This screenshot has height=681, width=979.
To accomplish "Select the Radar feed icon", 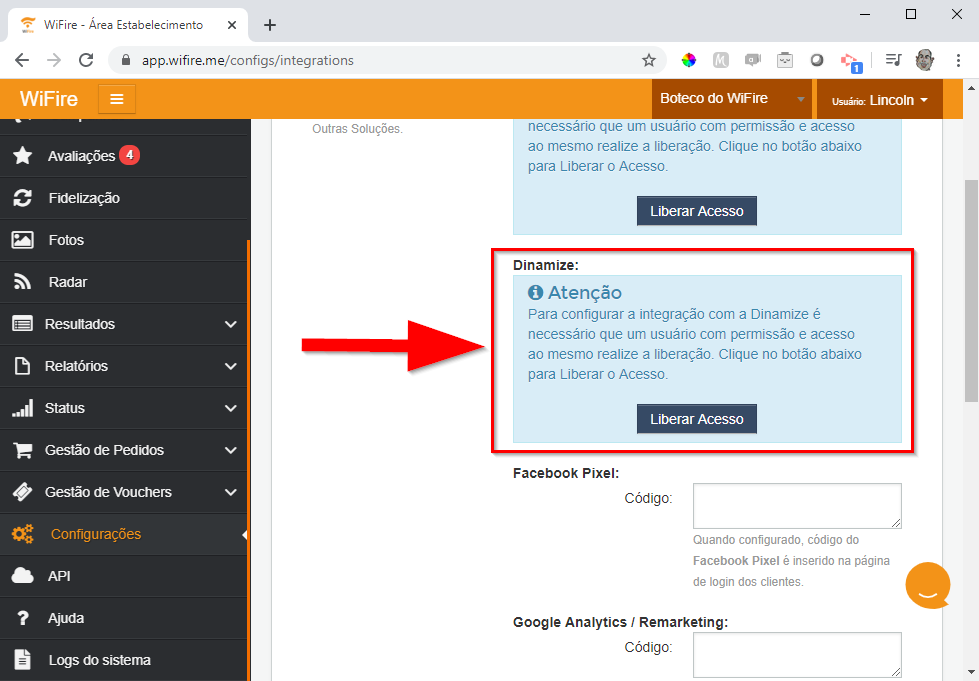I will 22,282.
